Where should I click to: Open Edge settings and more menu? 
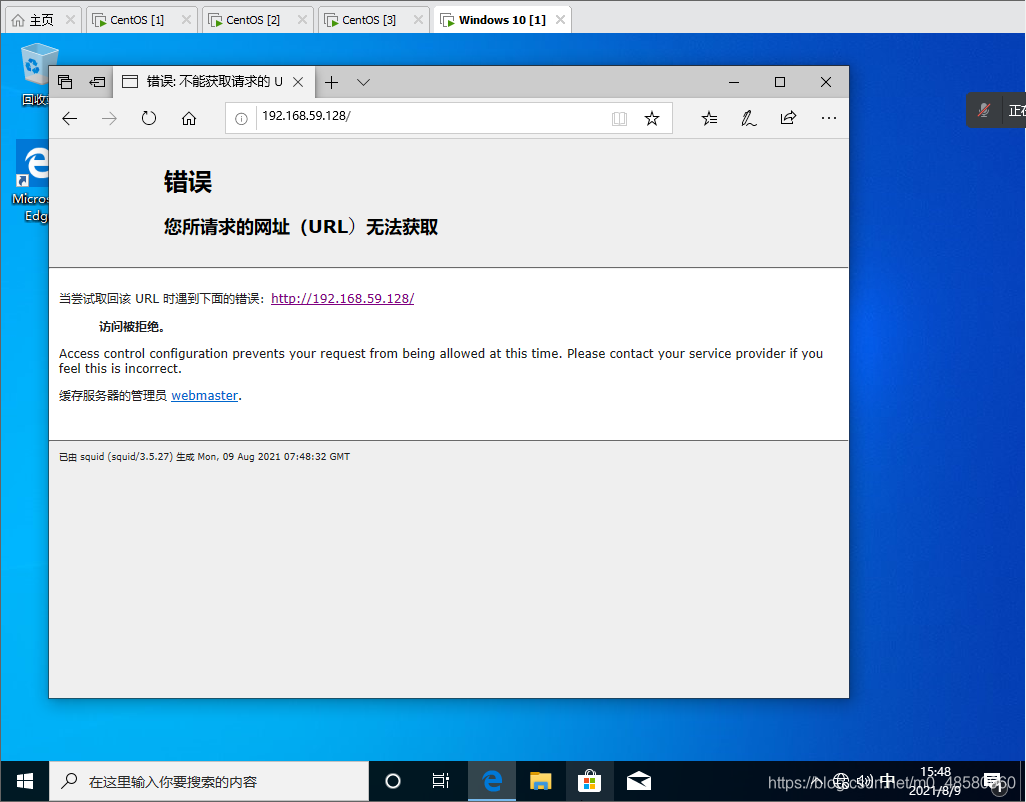click(828, 118)
